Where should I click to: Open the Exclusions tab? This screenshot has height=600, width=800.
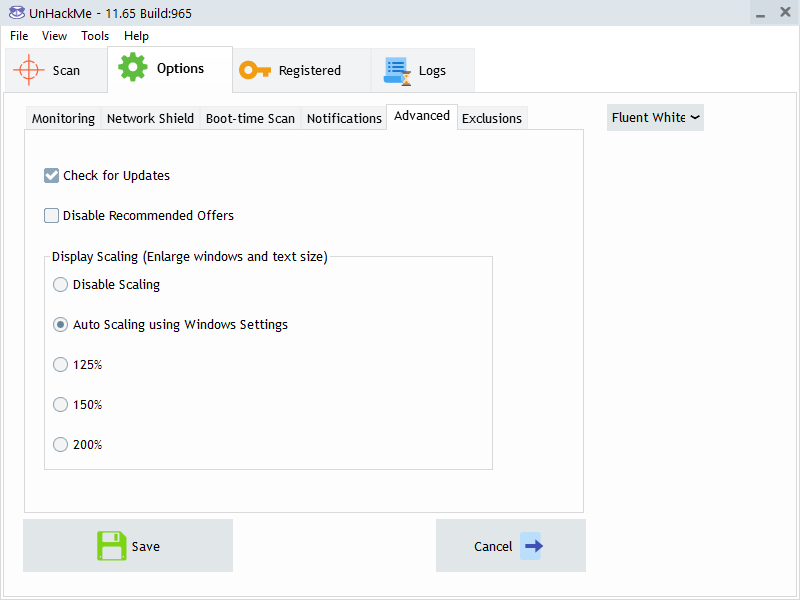coord(491,118)
